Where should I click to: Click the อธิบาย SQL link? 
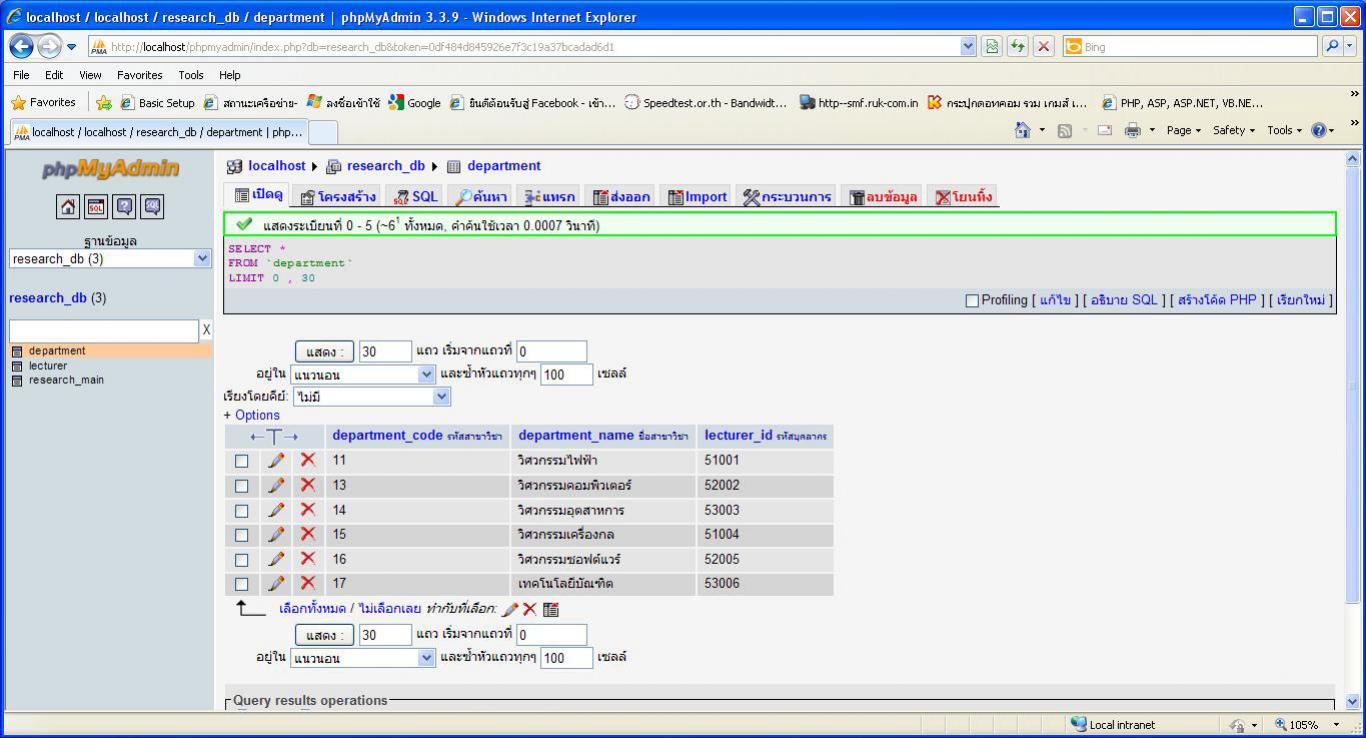pyautogui.click(x=1124, y=300)
